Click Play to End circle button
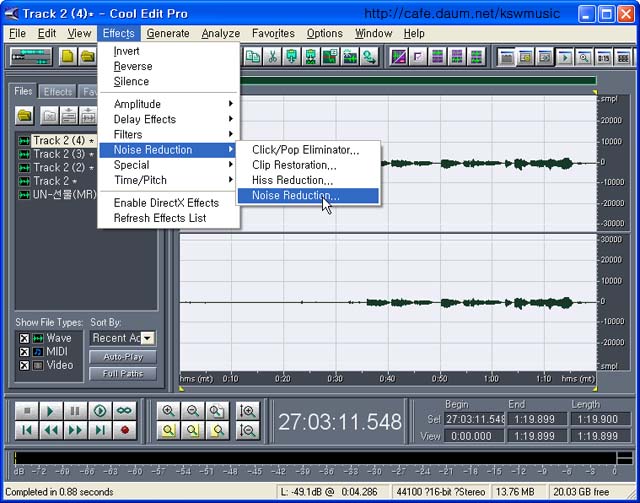Screen dimensions: 640x503 click(x=100, y=411)
